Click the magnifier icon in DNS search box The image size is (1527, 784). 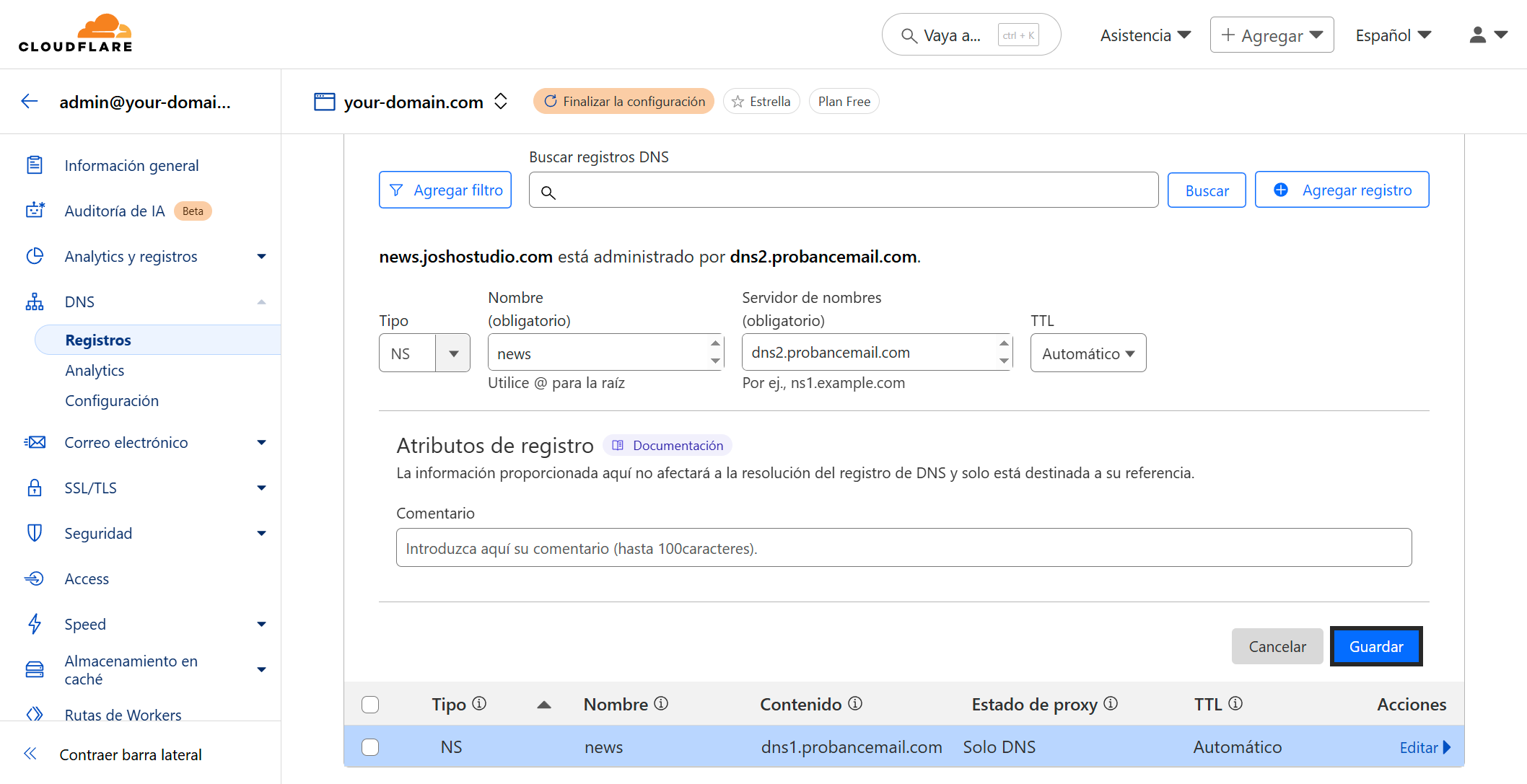548,193
